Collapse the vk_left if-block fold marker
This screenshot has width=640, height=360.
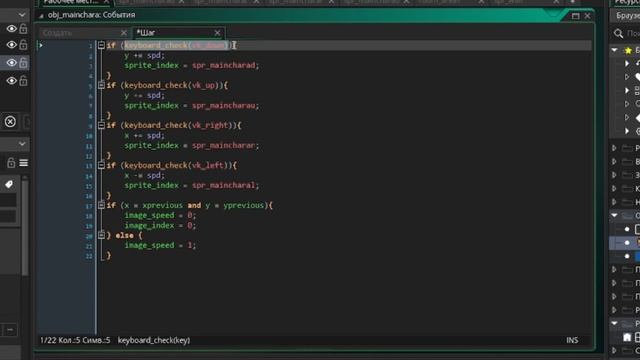click(x=101, y=165)
